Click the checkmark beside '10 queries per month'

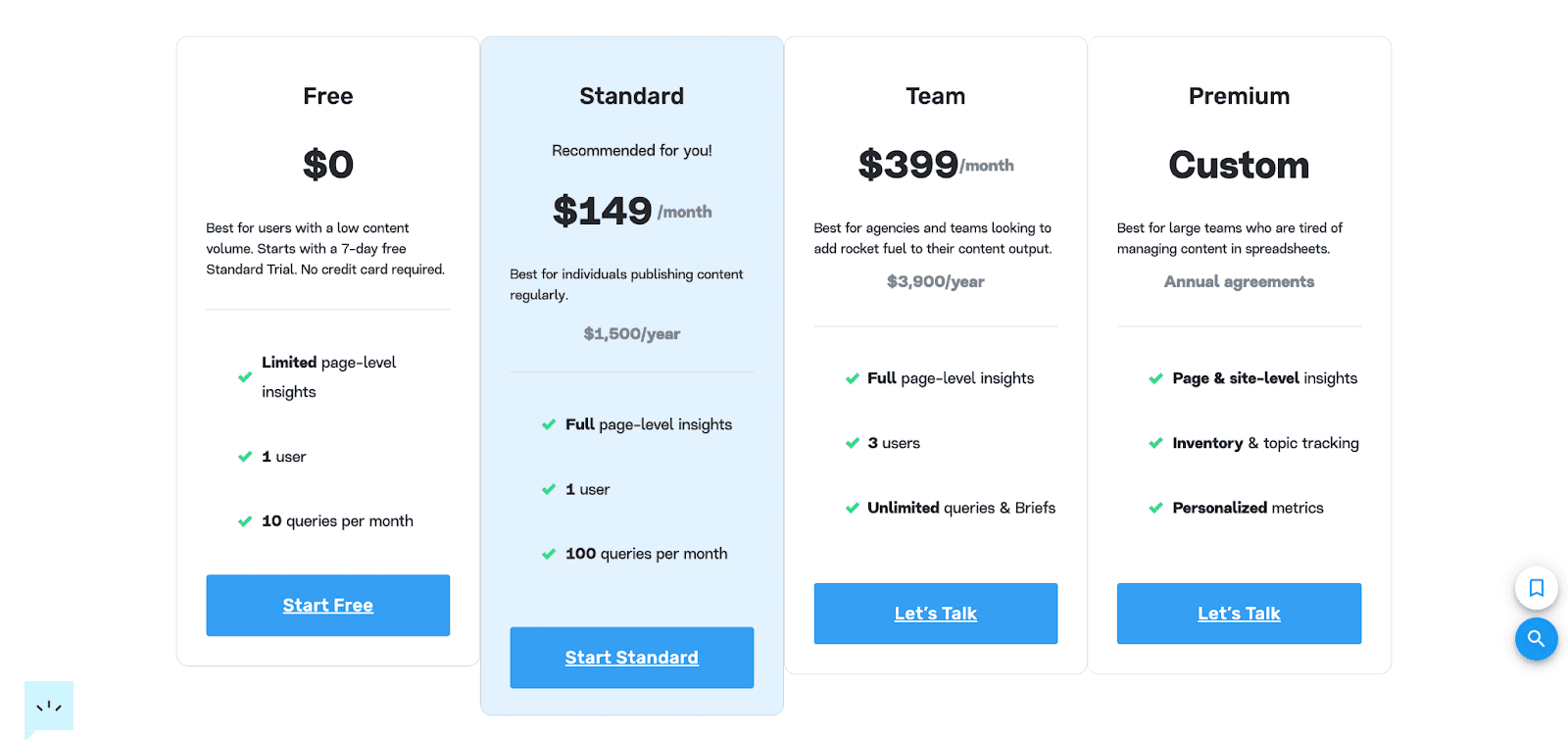(243, 520)
